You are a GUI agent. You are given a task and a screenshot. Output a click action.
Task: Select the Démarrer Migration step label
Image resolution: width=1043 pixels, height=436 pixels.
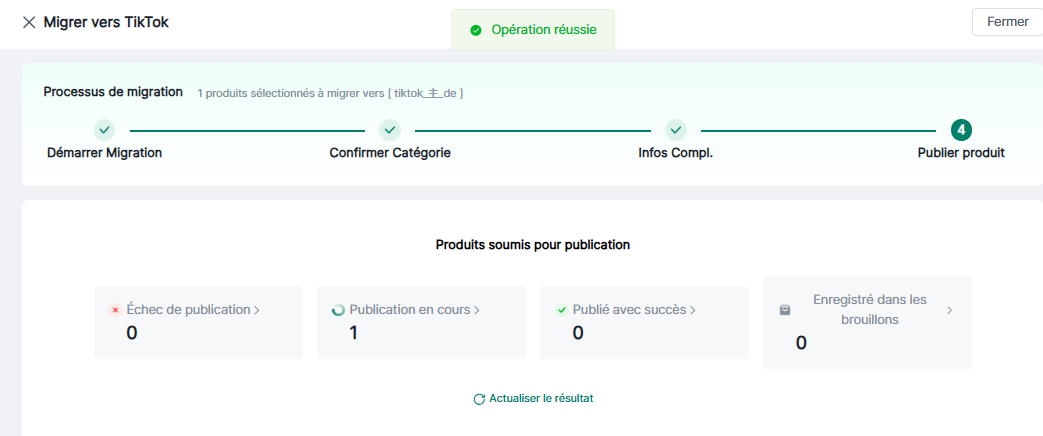coord(104,153)
